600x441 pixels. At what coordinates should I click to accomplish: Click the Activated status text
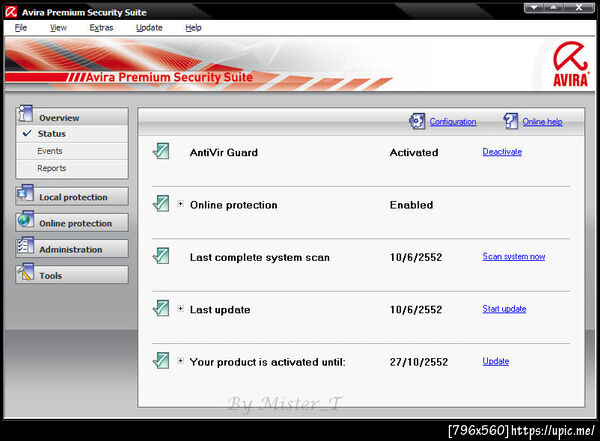pyautogui.click(x=414, y=152)
